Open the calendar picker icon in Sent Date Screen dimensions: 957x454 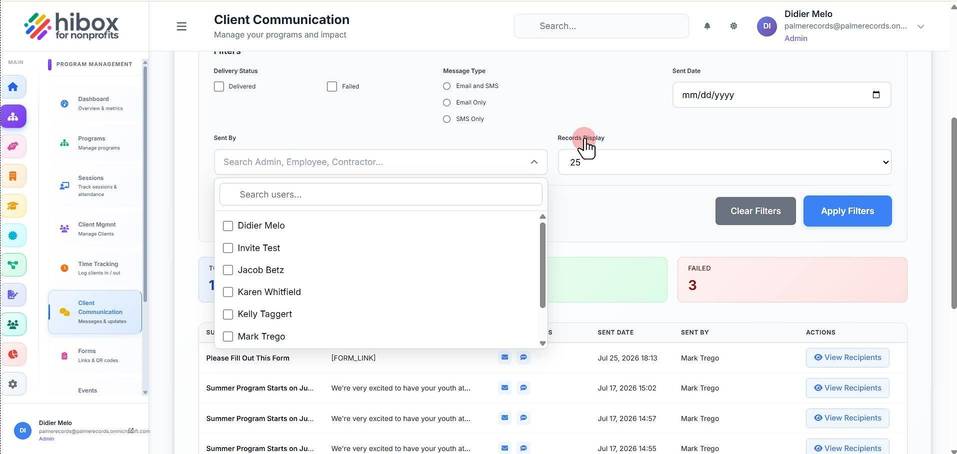click(x=876, y=95)
